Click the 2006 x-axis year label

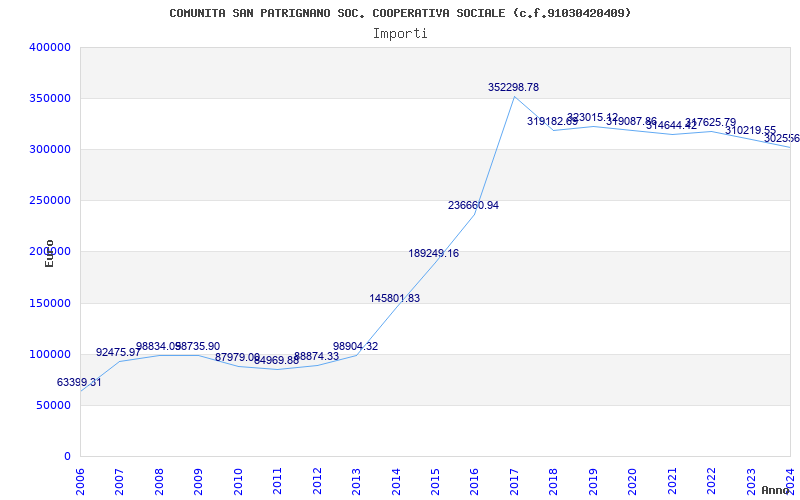tap(80, 481)
